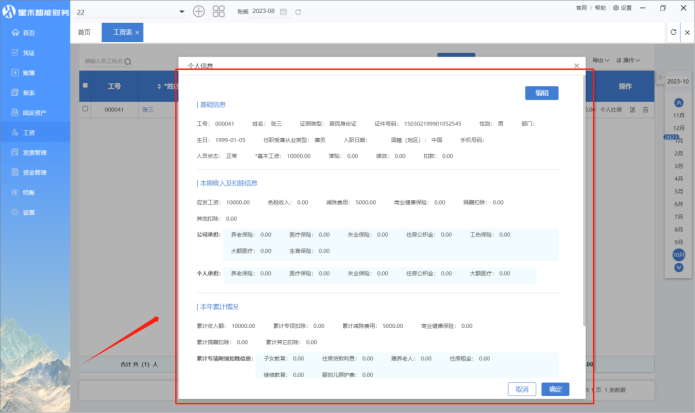Open 发票管理 (invoice management) module
The image size is (695, 413).
(33, 152)
